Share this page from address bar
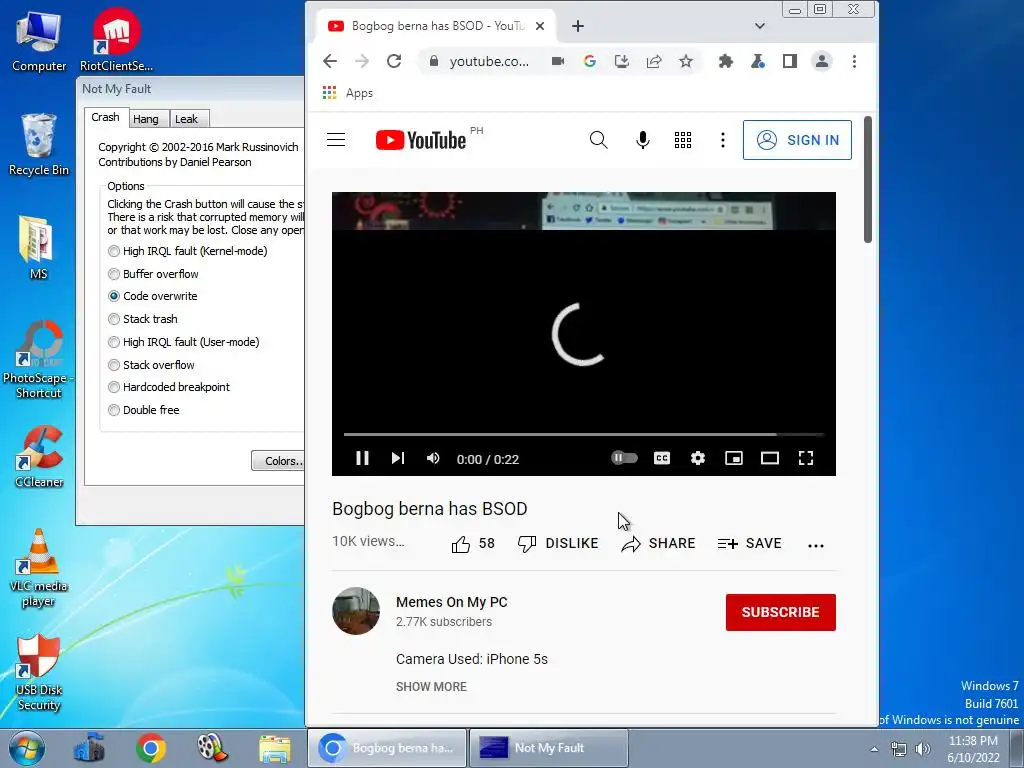Screen dimensions: 1024x768 click(654, 61)
